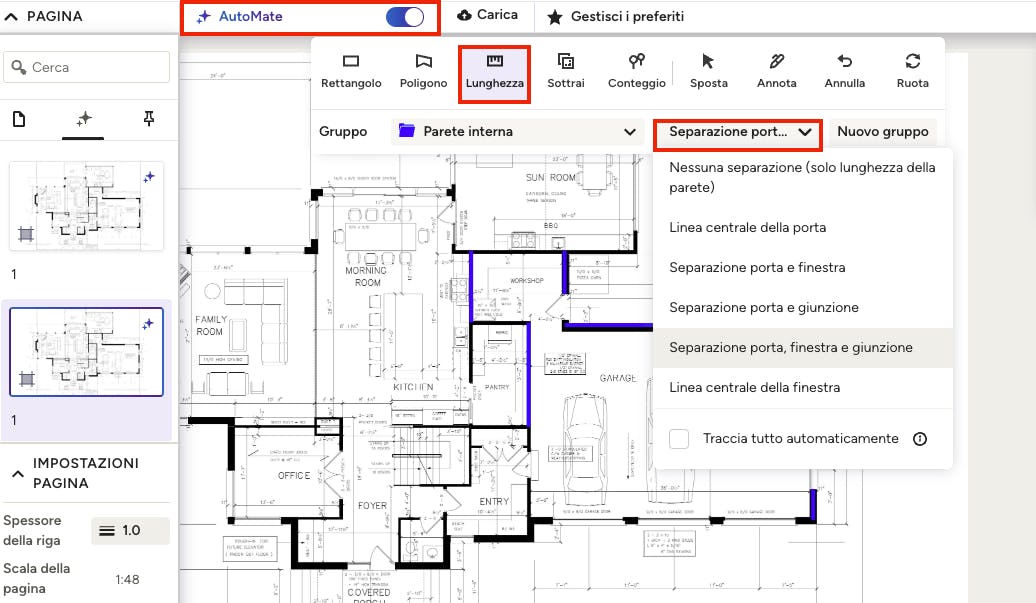Click Gestisci i preferiti label
The width and height of the screenshot is (1036, 603).
[x=627, y=17]
